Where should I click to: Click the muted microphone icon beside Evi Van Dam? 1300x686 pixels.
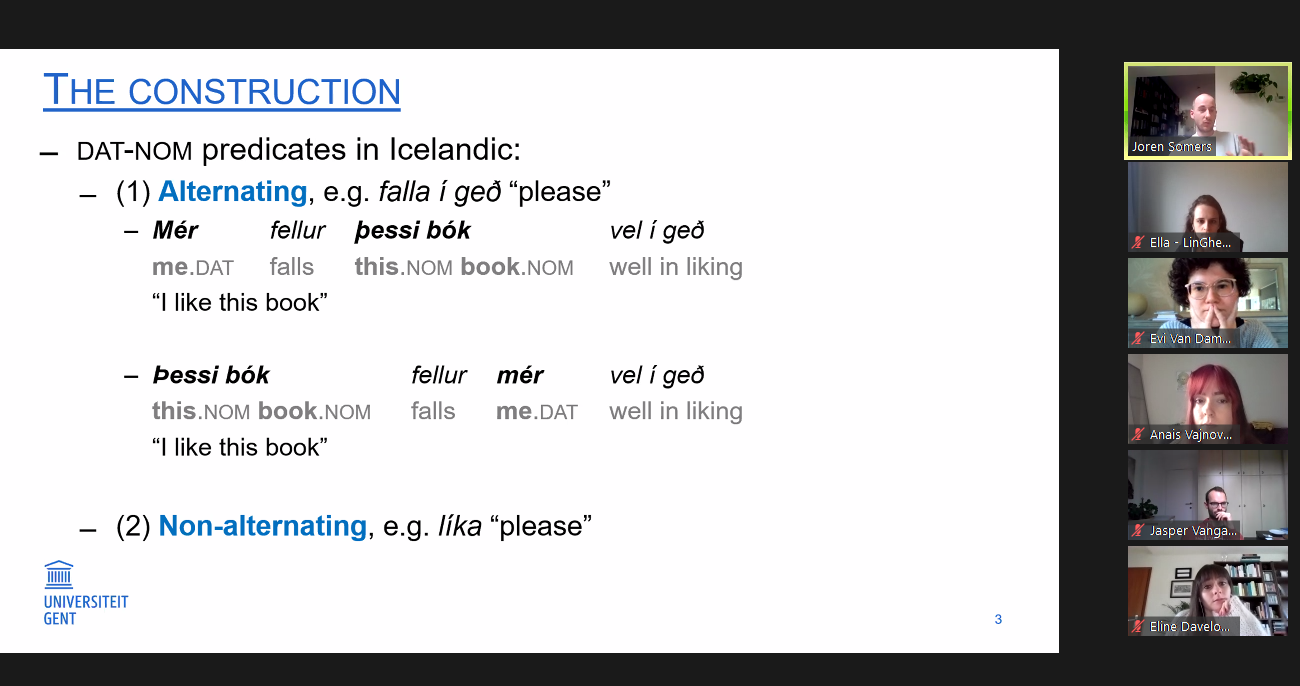tap(1138, 339)
